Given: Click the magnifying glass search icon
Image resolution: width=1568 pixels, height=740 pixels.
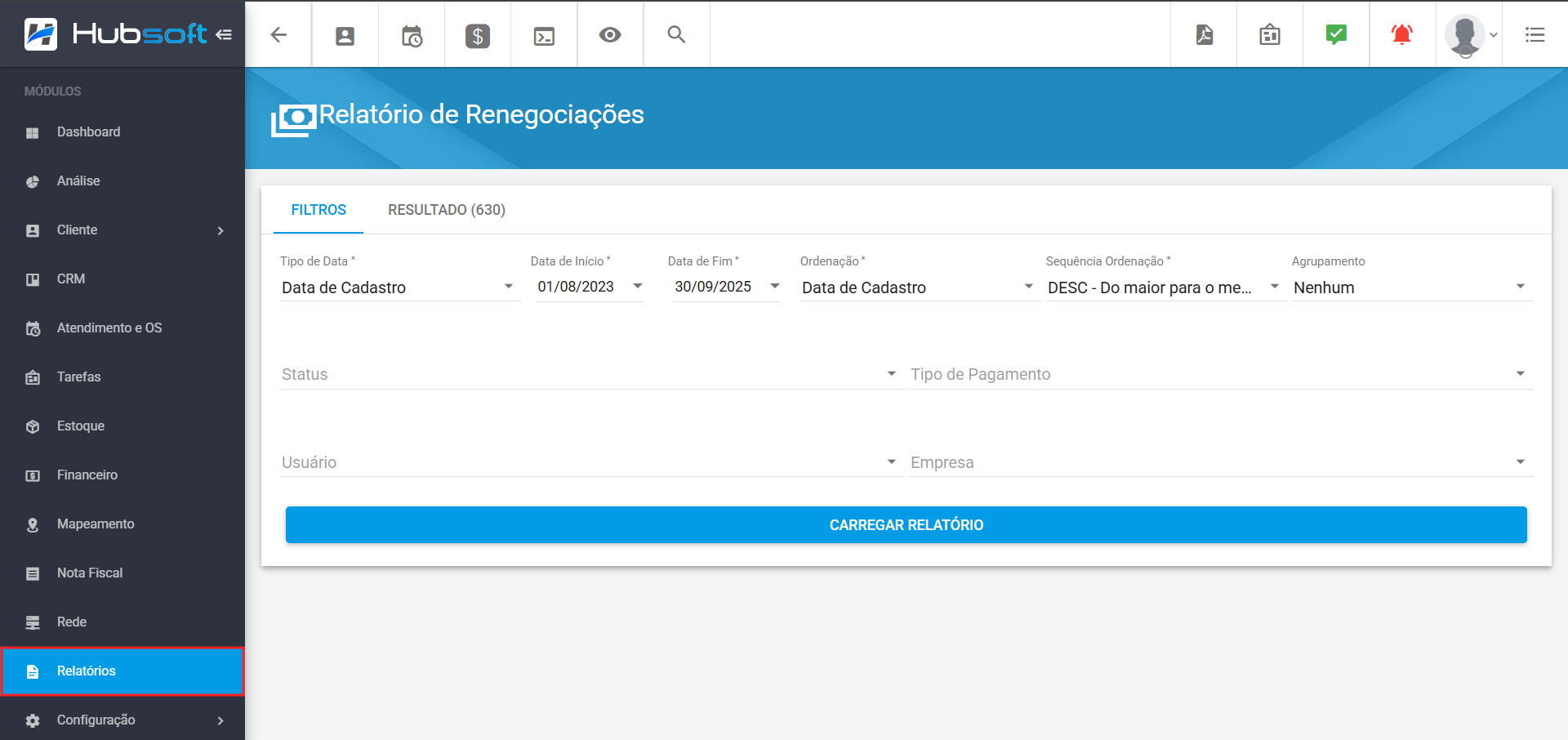Looking at the screenshot, I should (x=676, y=34).
